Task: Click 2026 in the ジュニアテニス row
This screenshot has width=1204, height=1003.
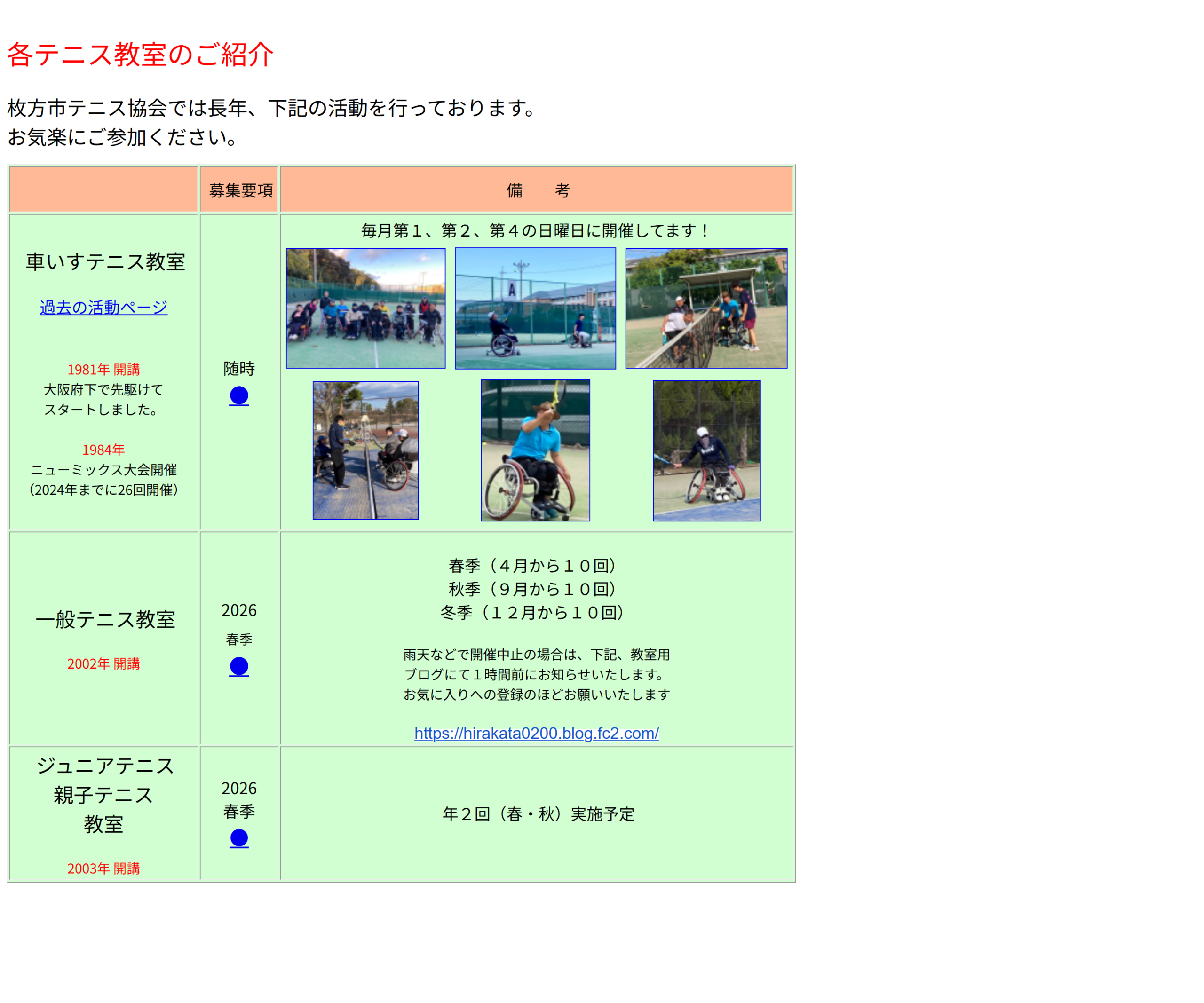Action: pyautogui.click(x=239, y=789)
